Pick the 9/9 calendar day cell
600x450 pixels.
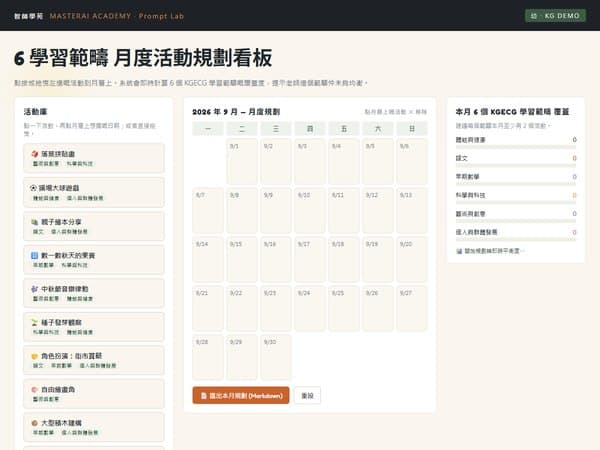click(x=276, y=210)
